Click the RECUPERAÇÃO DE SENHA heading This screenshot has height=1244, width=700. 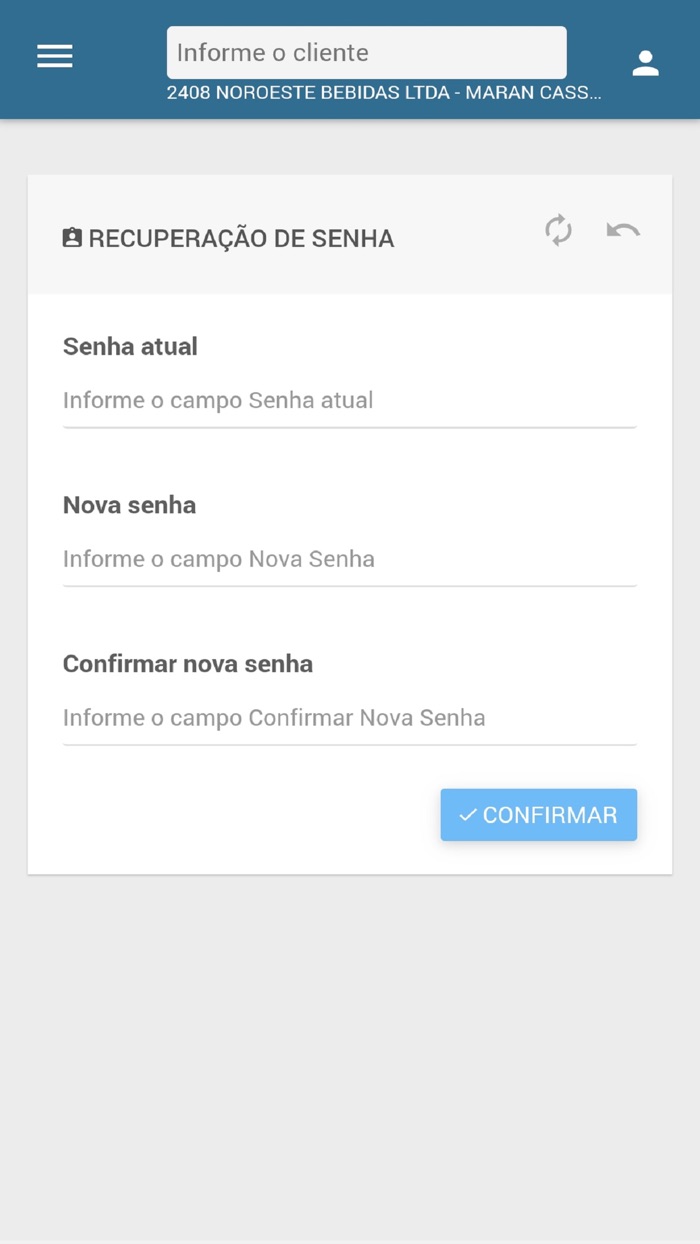coord(240,238)
